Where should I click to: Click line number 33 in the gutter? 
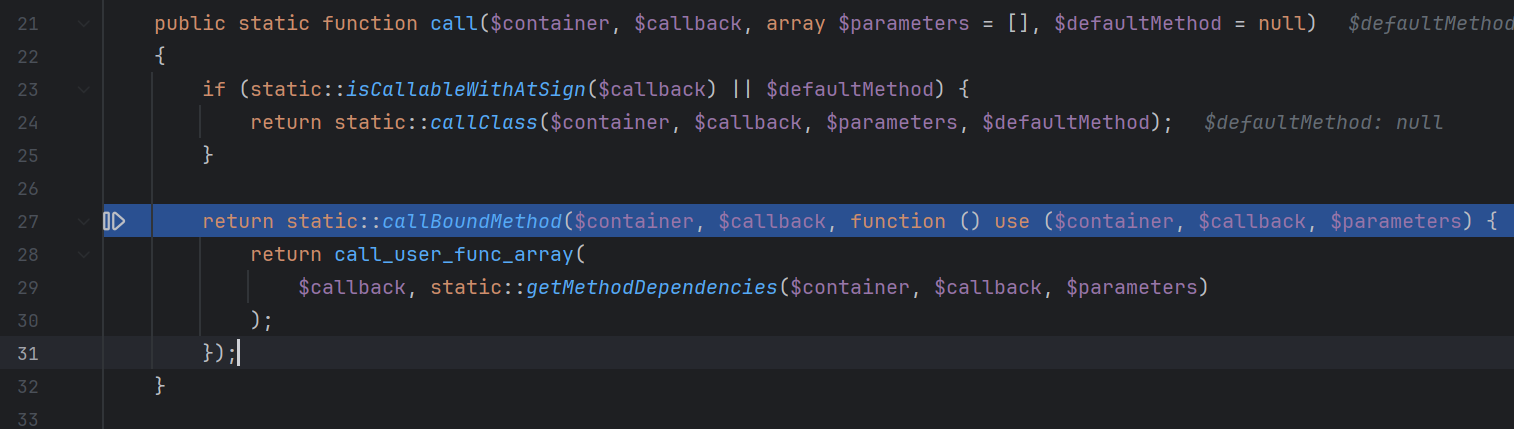(28, 419)
